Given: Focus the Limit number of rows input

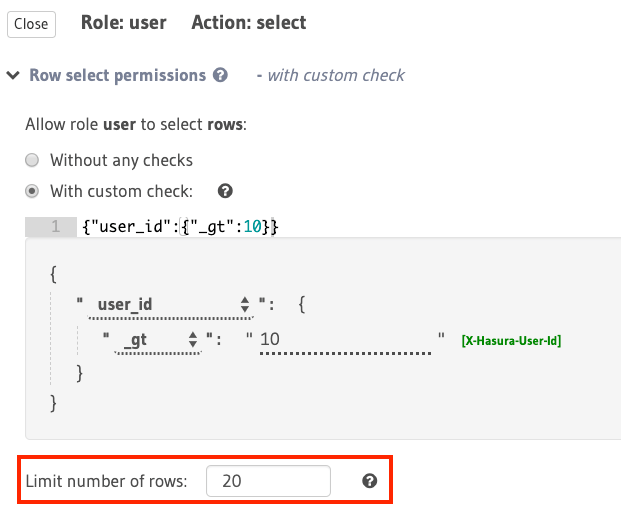Looking at the screenshot, I should pos(268,481).
